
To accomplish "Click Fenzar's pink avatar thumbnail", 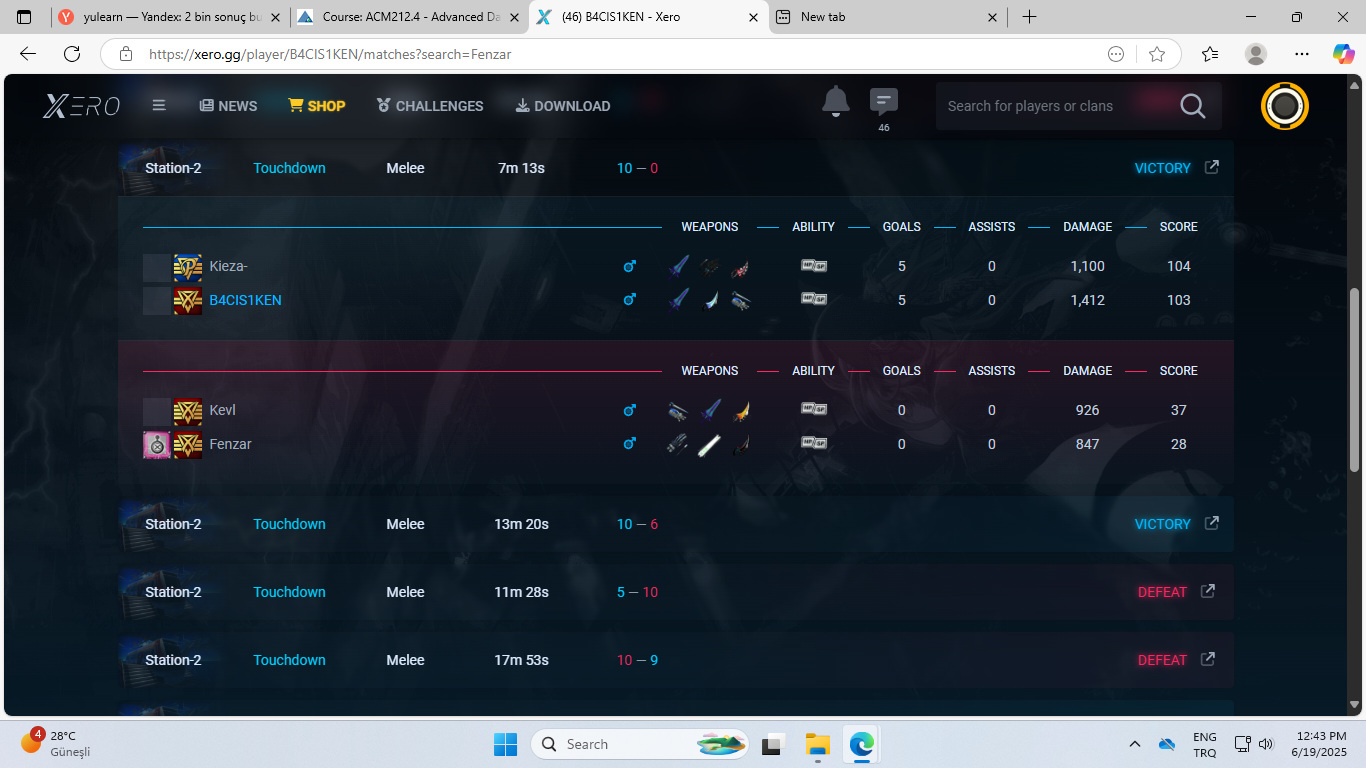I will tap(157, 444).
